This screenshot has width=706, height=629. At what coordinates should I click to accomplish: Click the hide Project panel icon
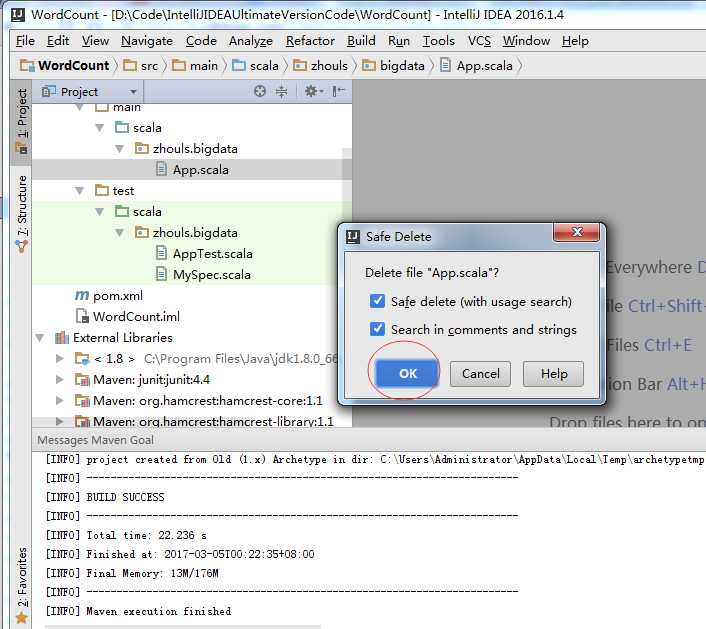pos(338,91)
